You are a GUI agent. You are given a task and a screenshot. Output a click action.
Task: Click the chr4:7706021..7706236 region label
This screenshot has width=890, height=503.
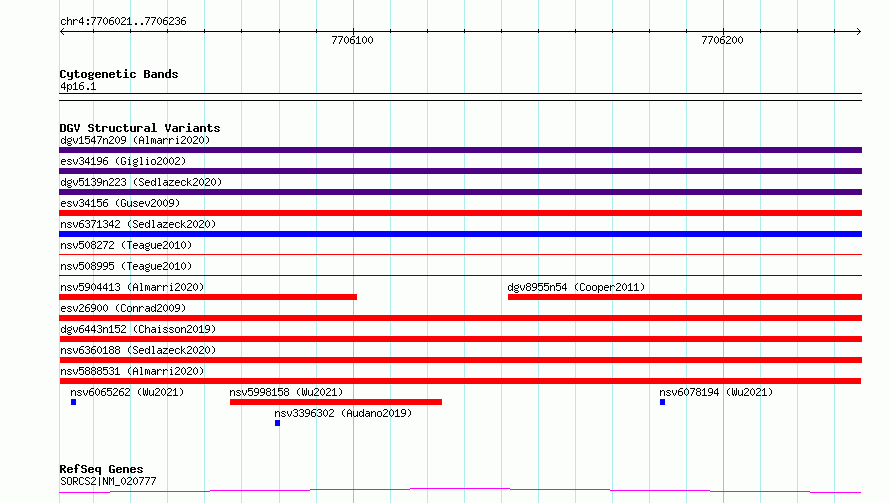123,21
